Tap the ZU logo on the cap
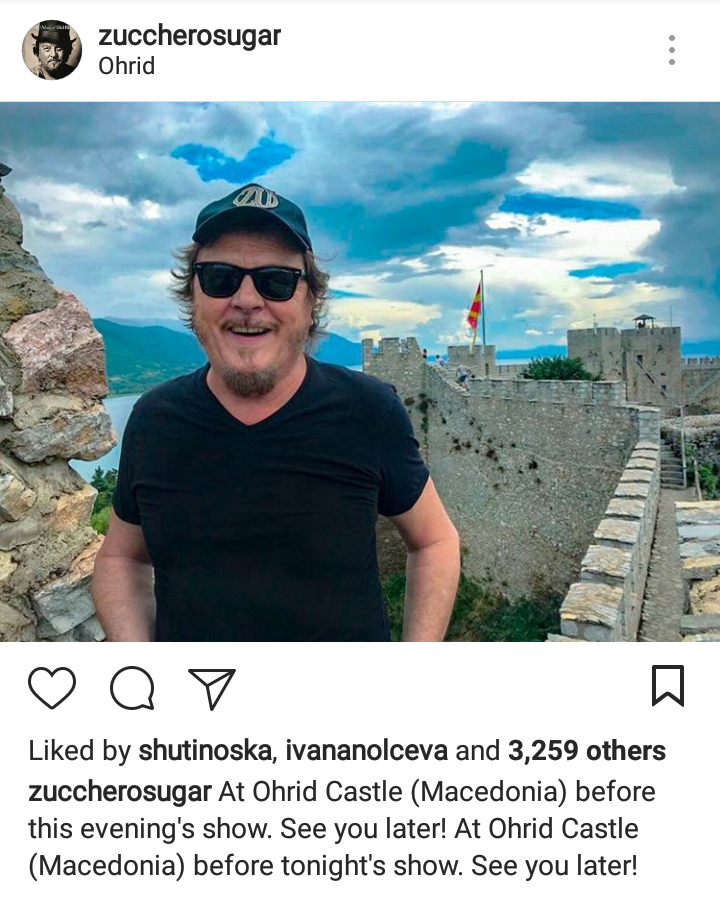This screenshot has width=720, height=902. (x=255, y=197)
